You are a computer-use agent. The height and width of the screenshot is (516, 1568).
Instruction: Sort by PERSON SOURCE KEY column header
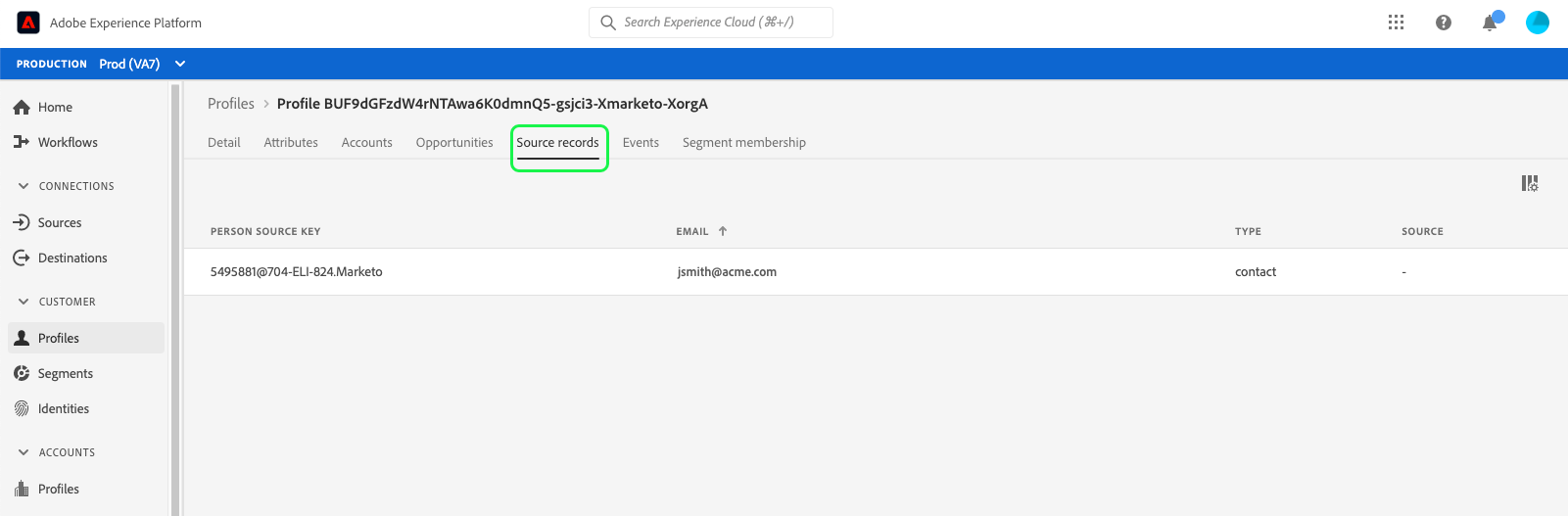[265, 231]
